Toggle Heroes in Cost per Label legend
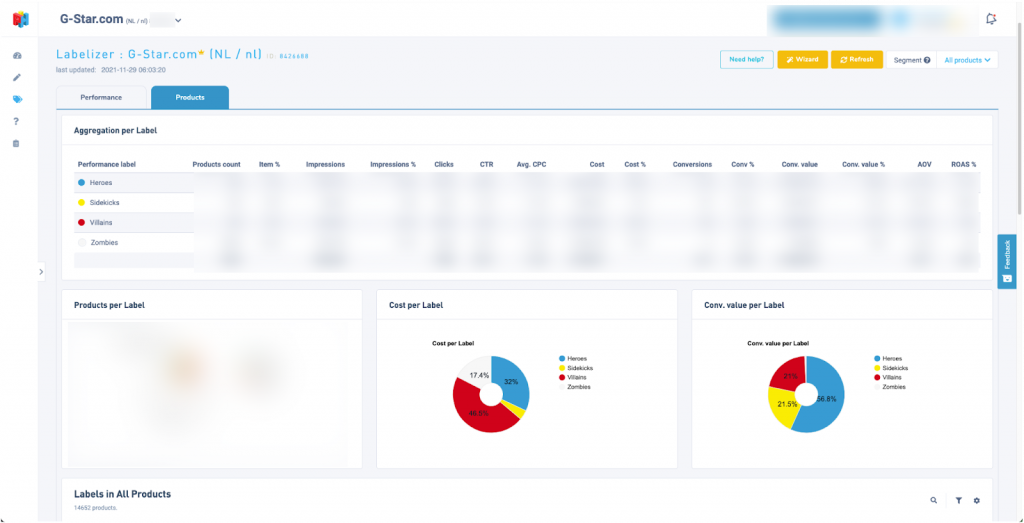 point(573,358)
